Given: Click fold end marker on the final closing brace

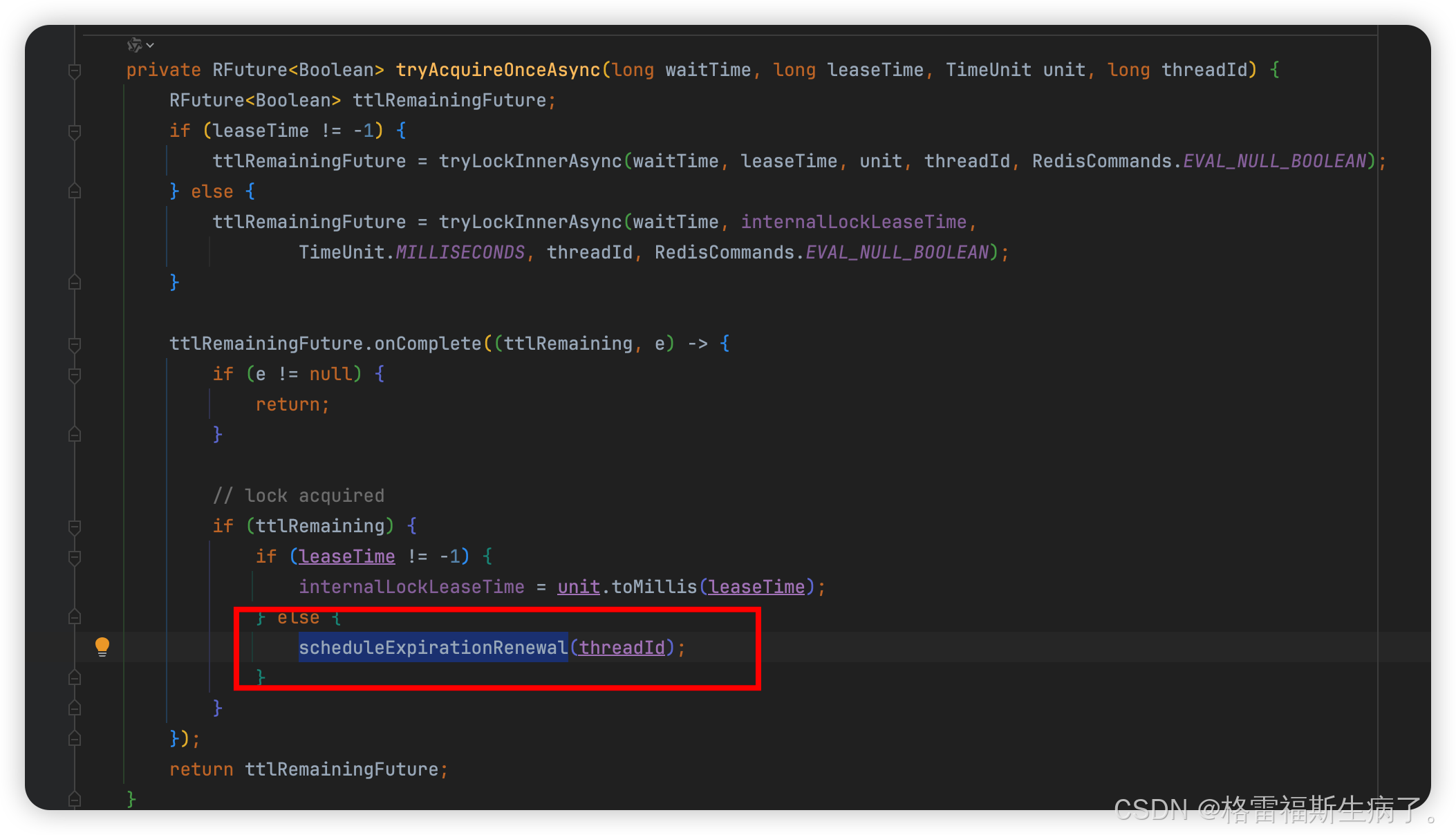Looking at the screenshot, I should [x=75, y=800].
